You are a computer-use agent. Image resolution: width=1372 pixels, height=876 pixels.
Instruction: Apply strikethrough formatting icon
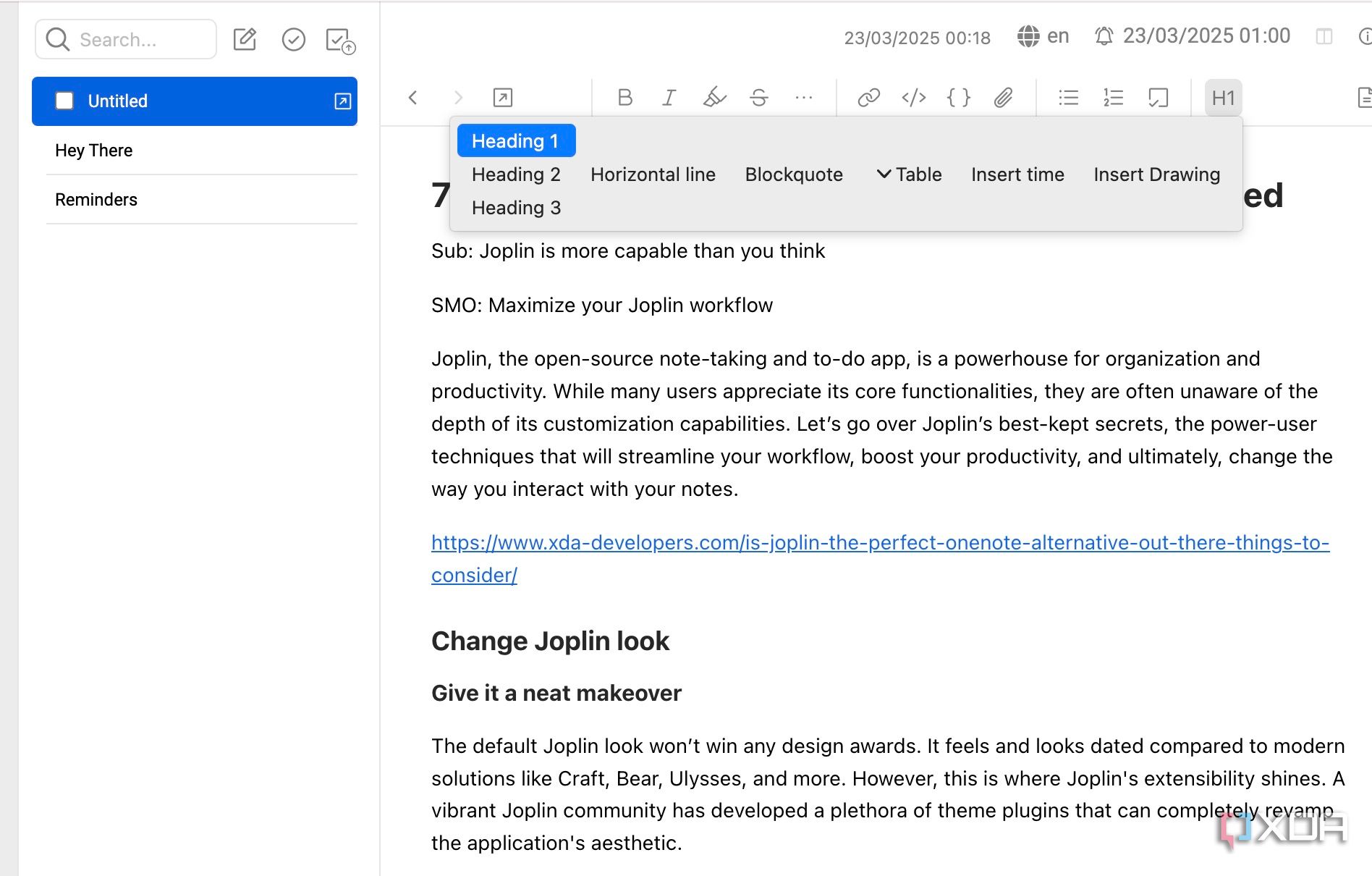[x=759, y=97]
